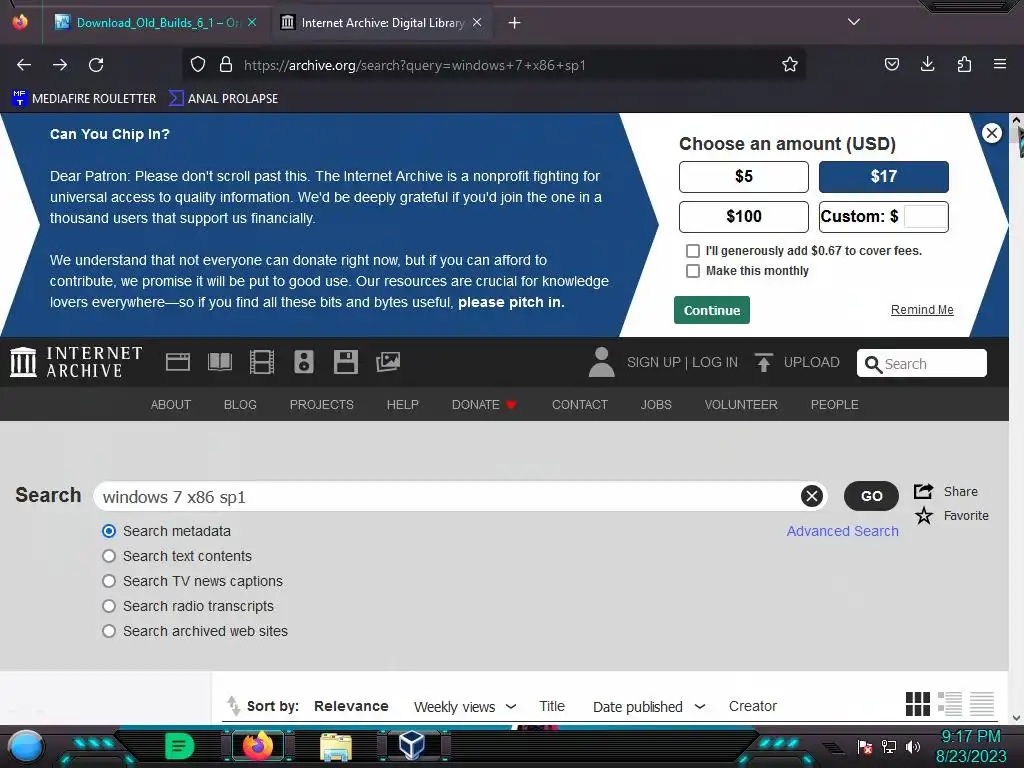Open the BLOG menu link
Image resolution: width=1024 pixels, height=768 pixels.
240,405
